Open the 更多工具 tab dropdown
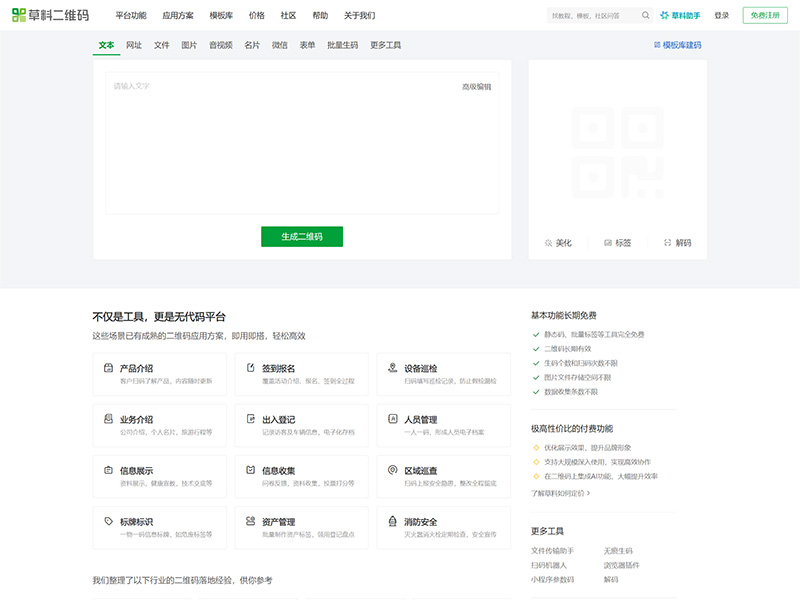The image size is (800, 600). [x=385, y=45]
